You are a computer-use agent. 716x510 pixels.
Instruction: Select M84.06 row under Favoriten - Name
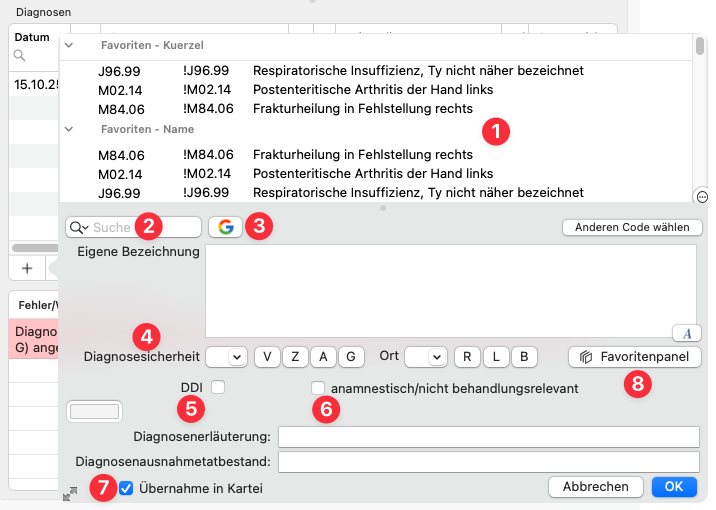point(376,155)
